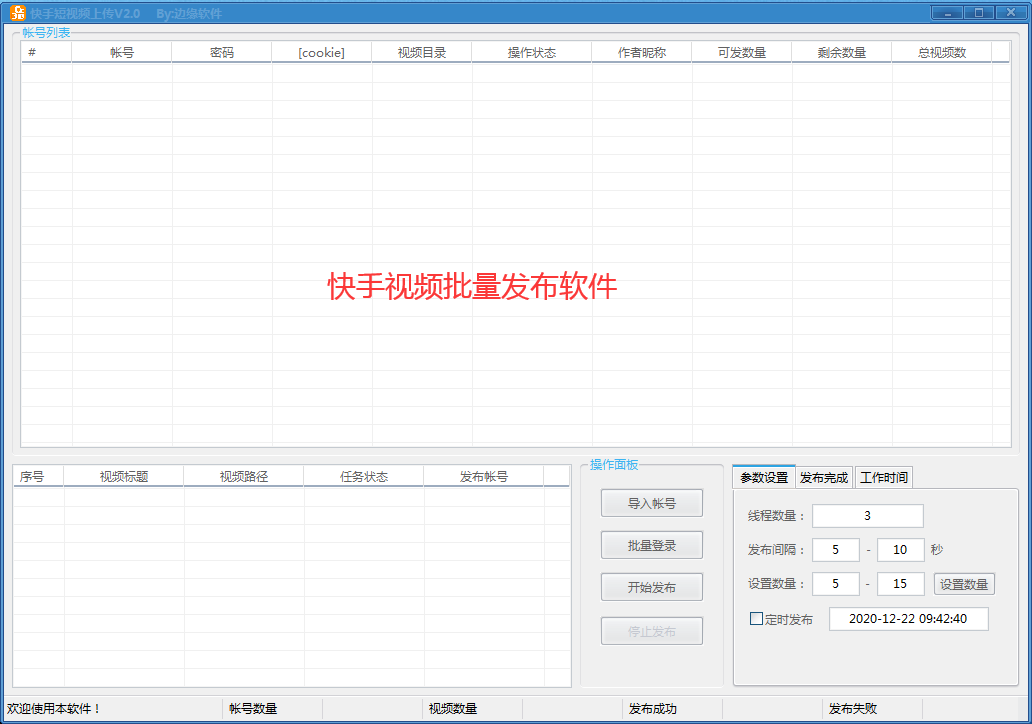Click the 发布帐号 column header
This screenshot has height=724, width=1032.
click(484, 477)
